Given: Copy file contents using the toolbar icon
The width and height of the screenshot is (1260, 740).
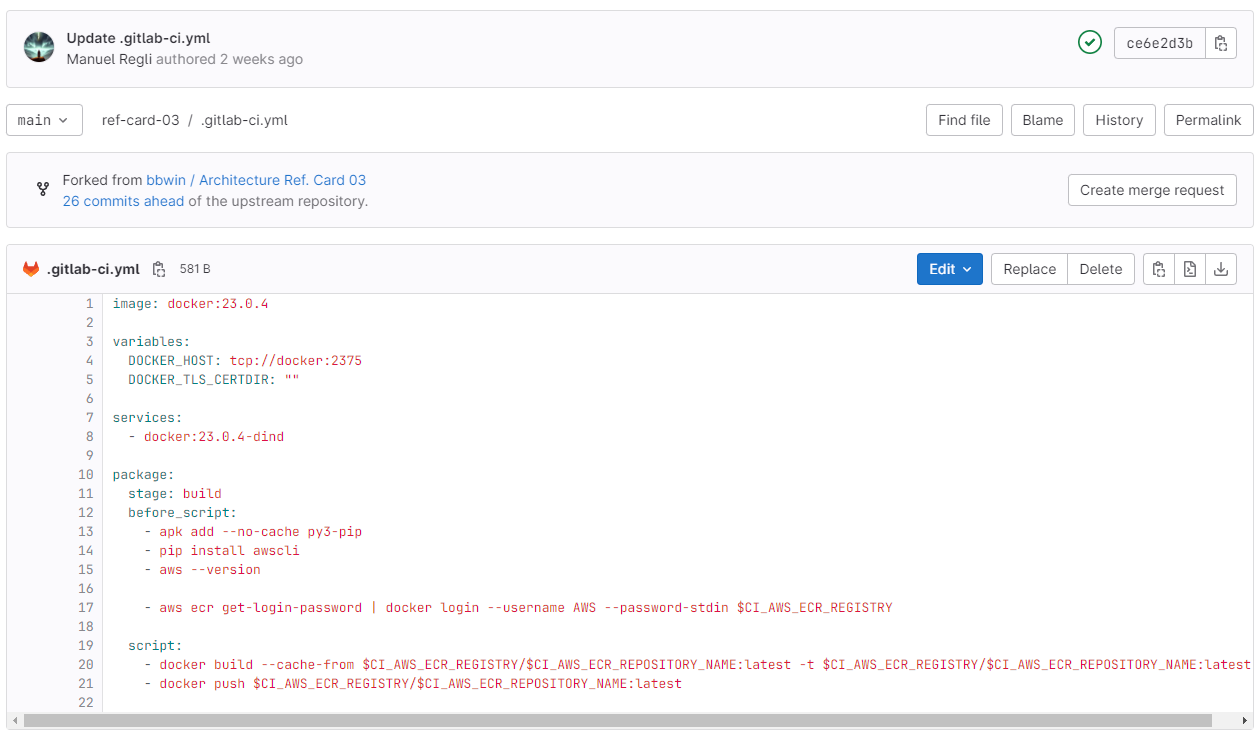Looking at the screenshot, I should coord(1158,269).
